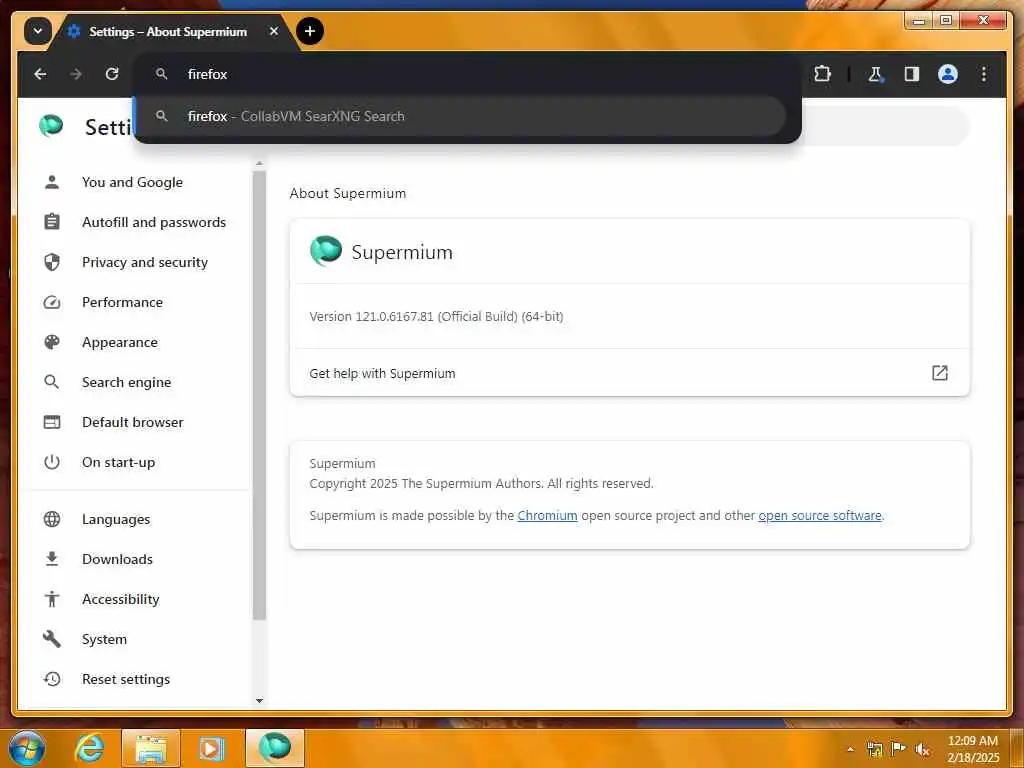The height and width of the screenshot is (768, 1024).
Task: Click the network tray icon
Action: tap(874, 749)
